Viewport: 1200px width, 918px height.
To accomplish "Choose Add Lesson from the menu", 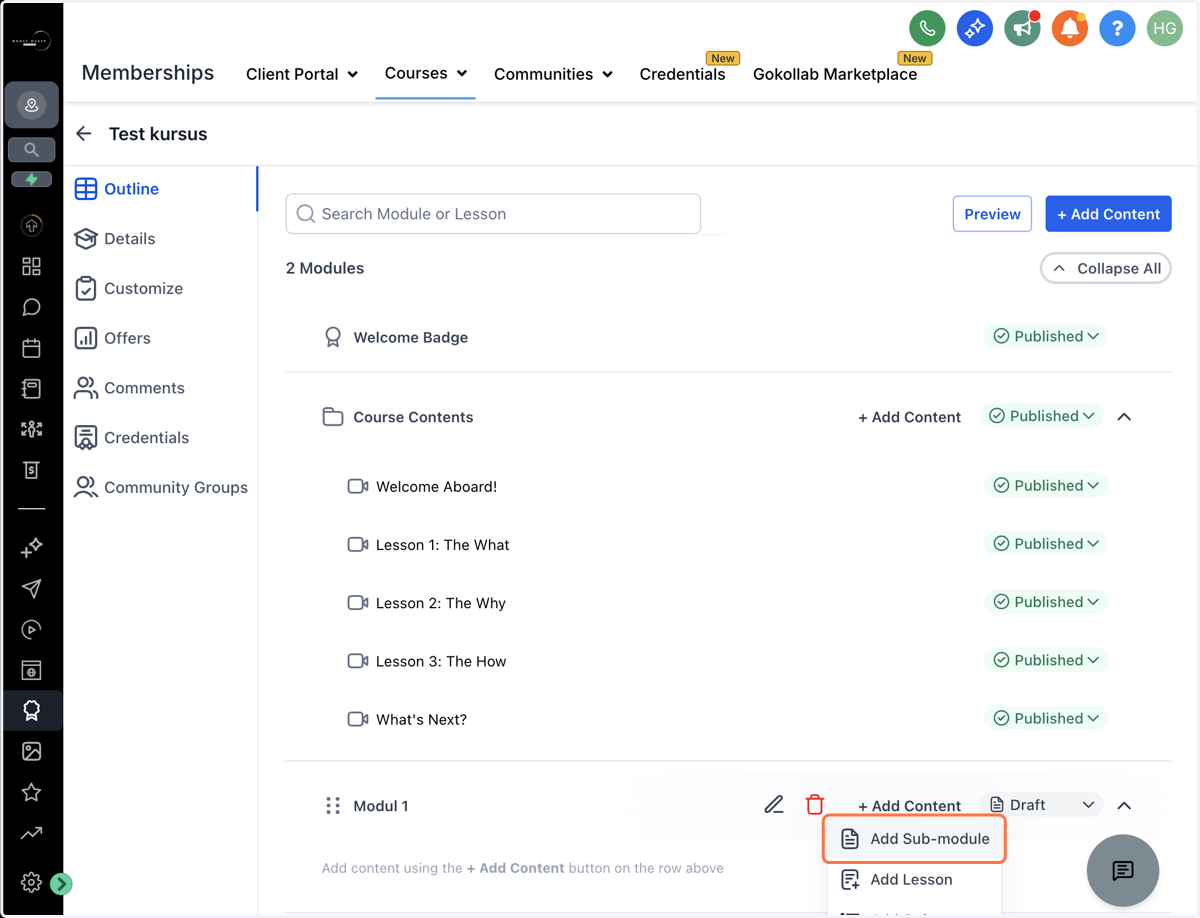I will click(914, 880).
